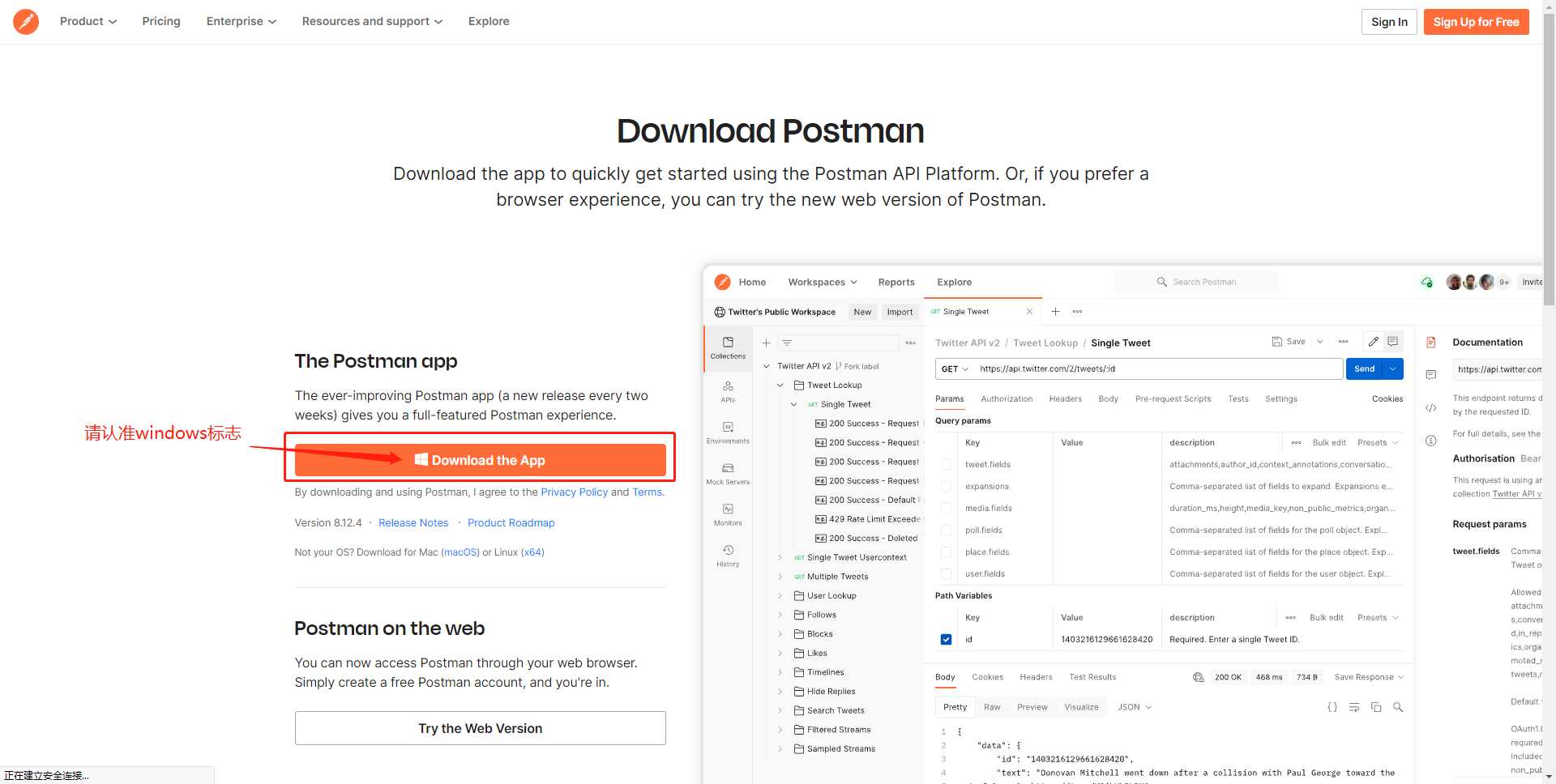Open Reports in the app preview
The image size is (1556, 784).
click(x=896, y=282)
